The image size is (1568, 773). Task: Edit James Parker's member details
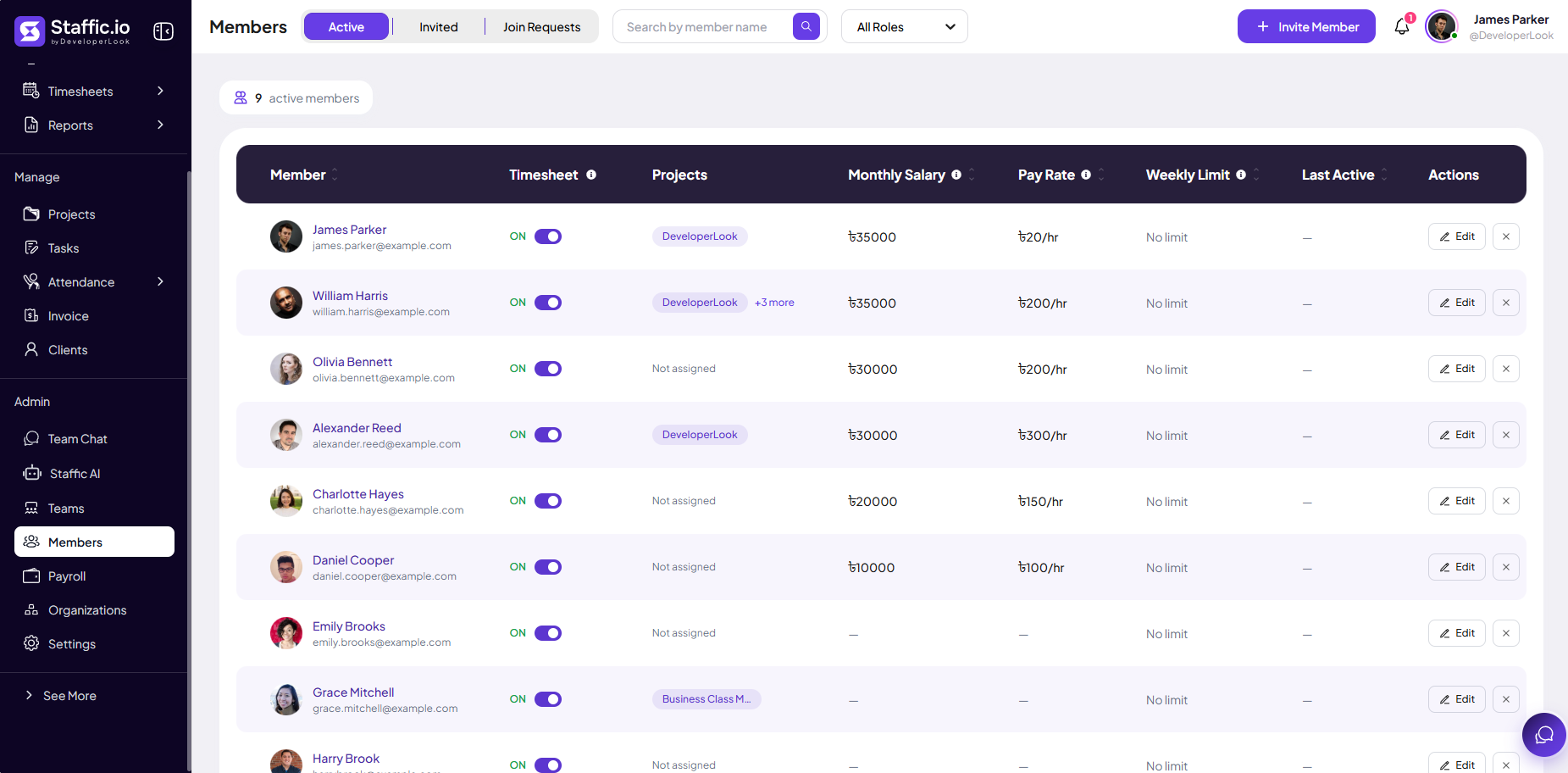[x=1456, y=236]
